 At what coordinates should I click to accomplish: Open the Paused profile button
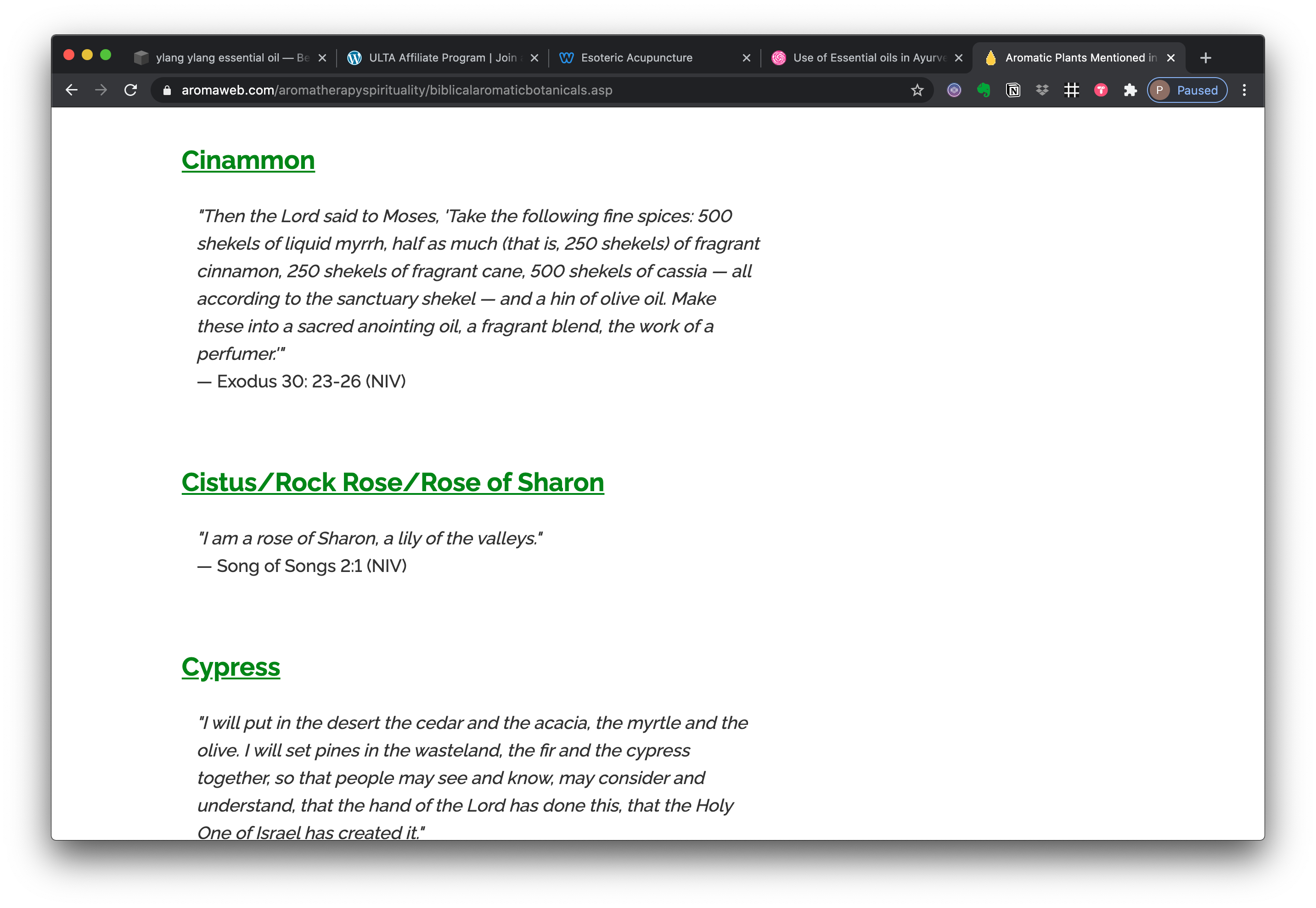click(1187, 90)
